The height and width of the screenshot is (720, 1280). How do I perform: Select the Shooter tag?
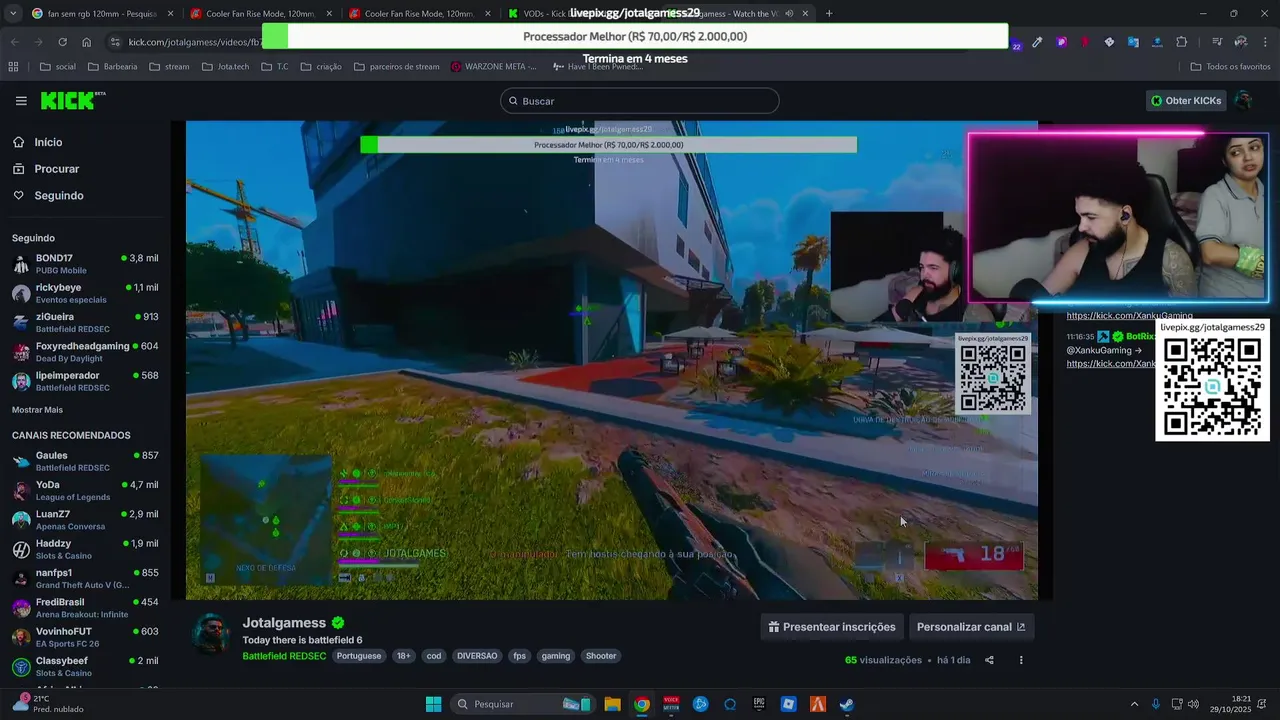(601, 656)
